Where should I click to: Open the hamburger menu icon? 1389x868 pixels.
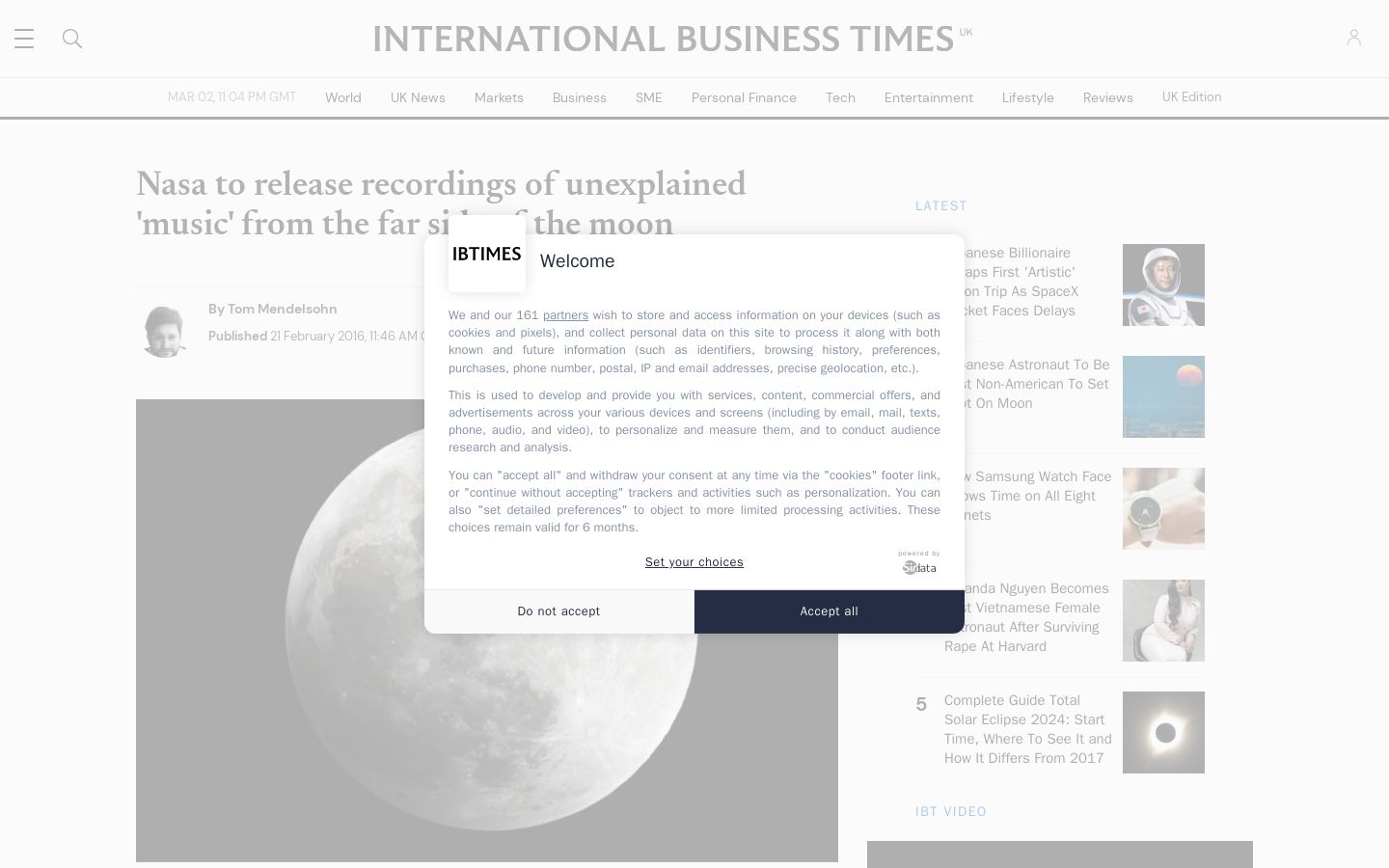[24, 39]
